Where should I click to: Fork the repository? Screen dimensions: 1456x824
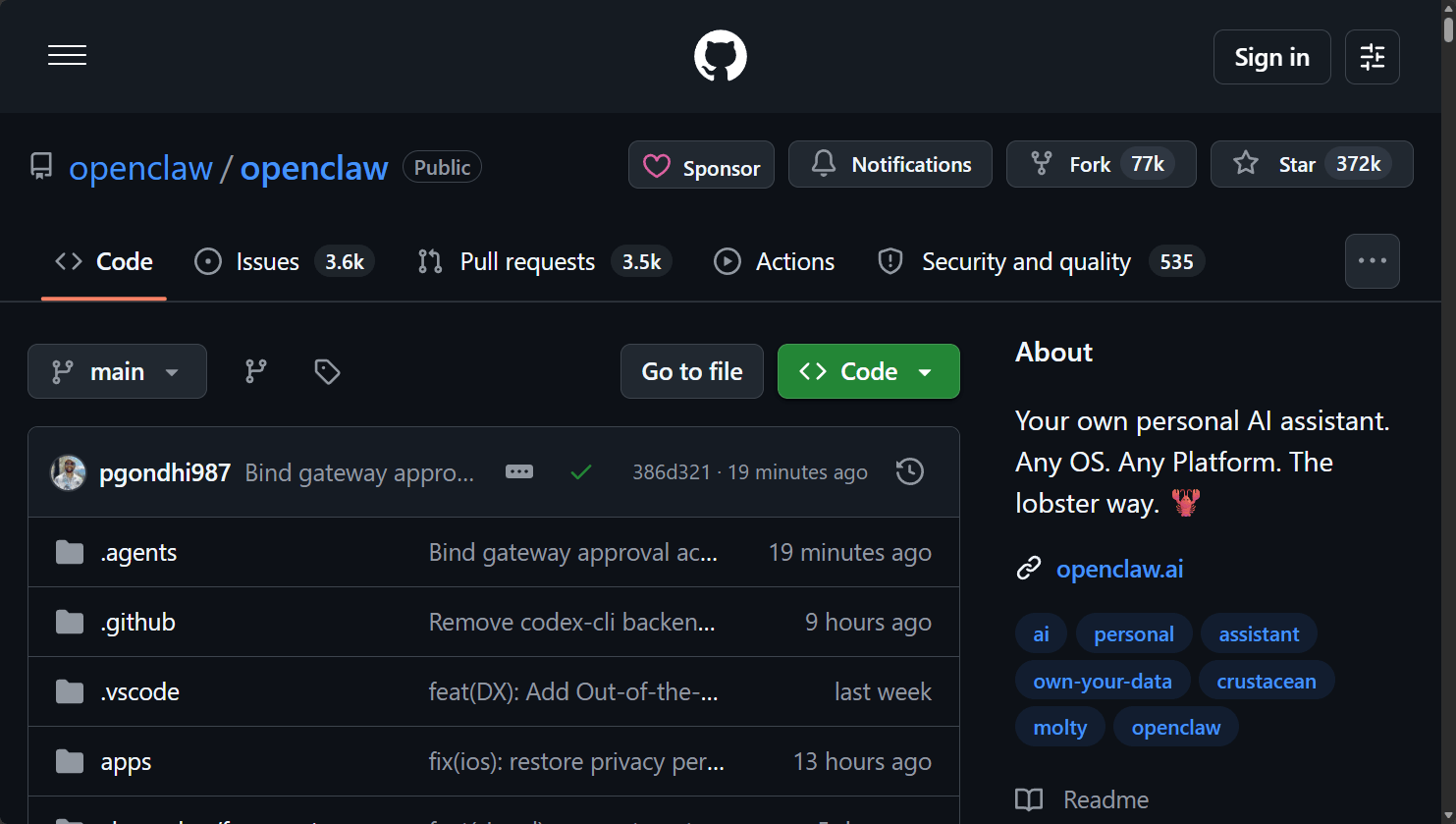[x=1101, y=164]
